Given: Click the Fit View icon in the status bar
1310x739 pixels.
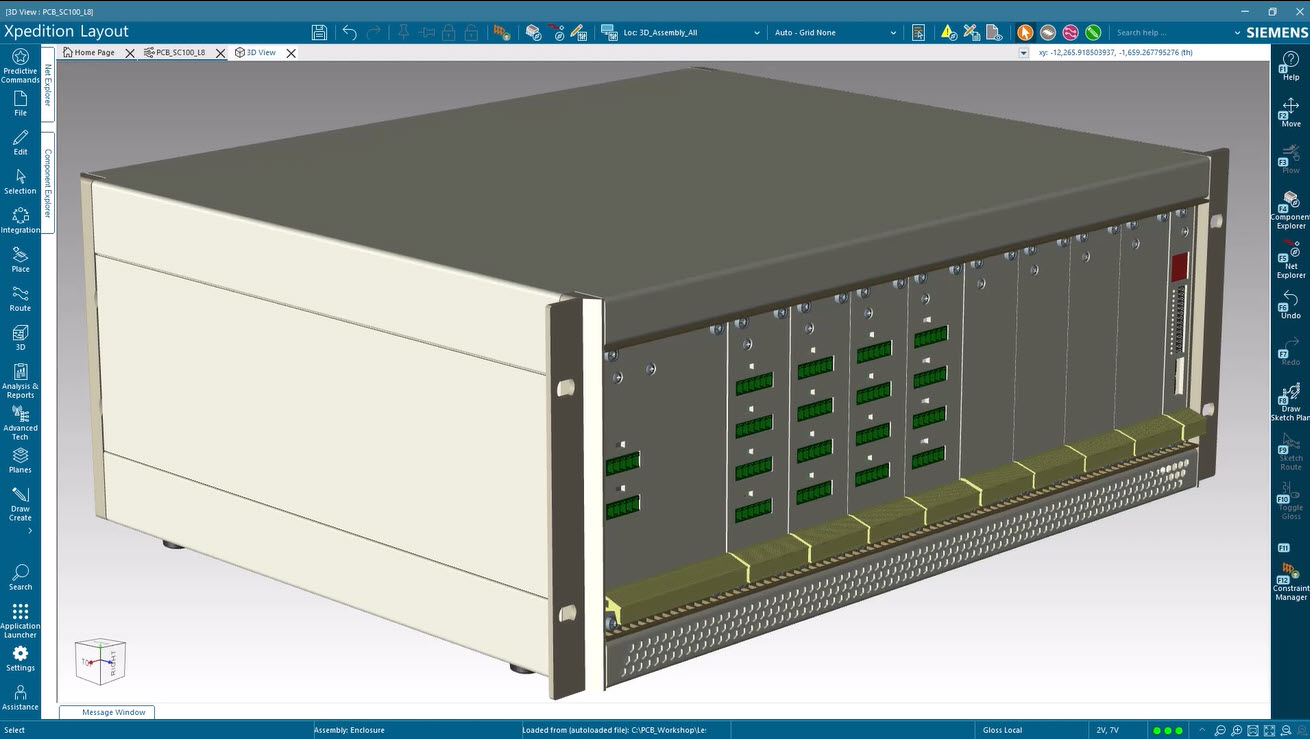Looking at the screenshot, I should point(1270,730).
